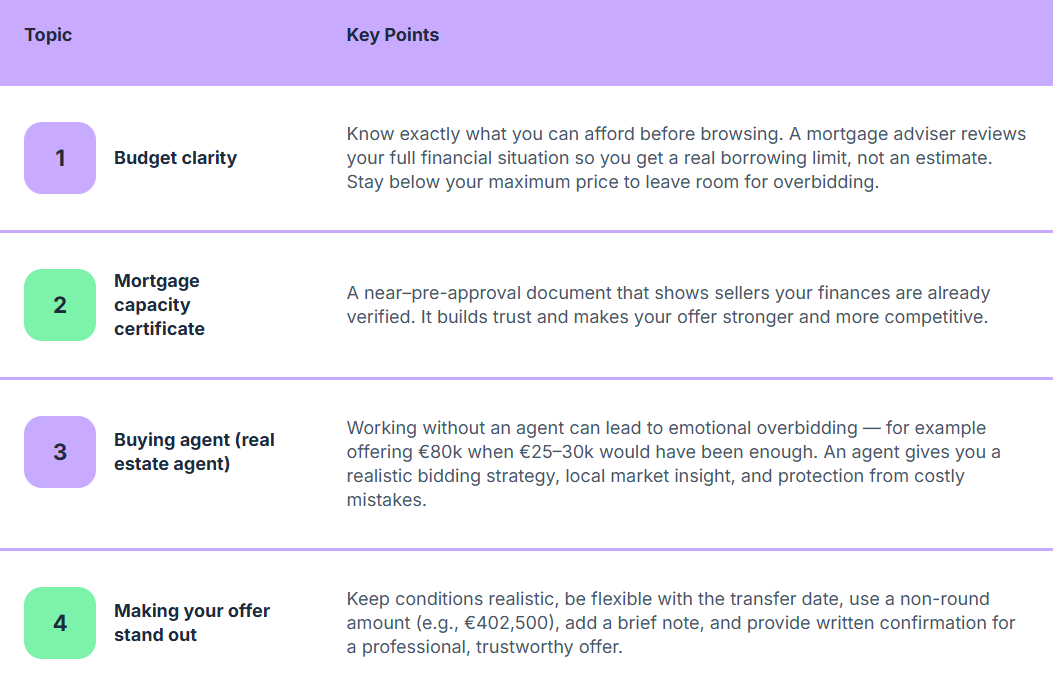Select the green number 4 badge
This screenshot has width=1053, height=687.
60,623
